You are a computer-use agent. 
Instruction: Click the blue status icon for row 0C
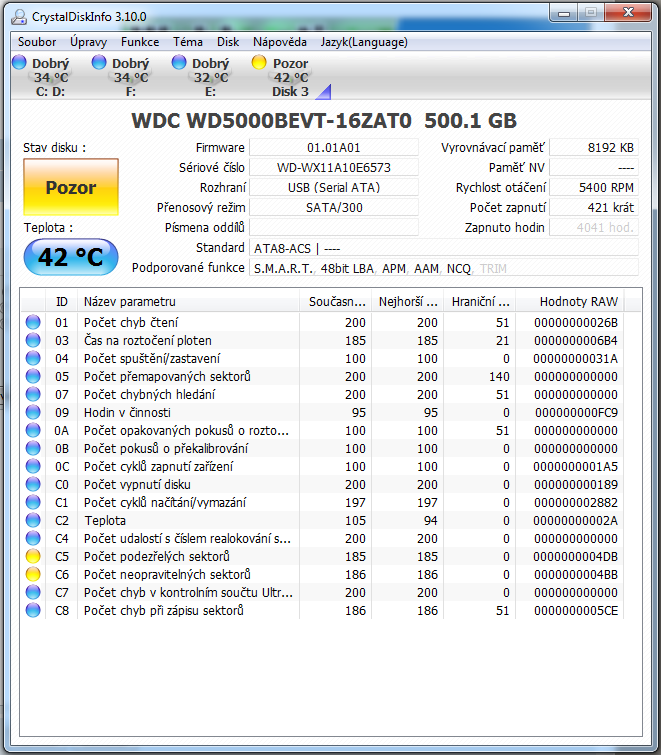click(33, 466)
